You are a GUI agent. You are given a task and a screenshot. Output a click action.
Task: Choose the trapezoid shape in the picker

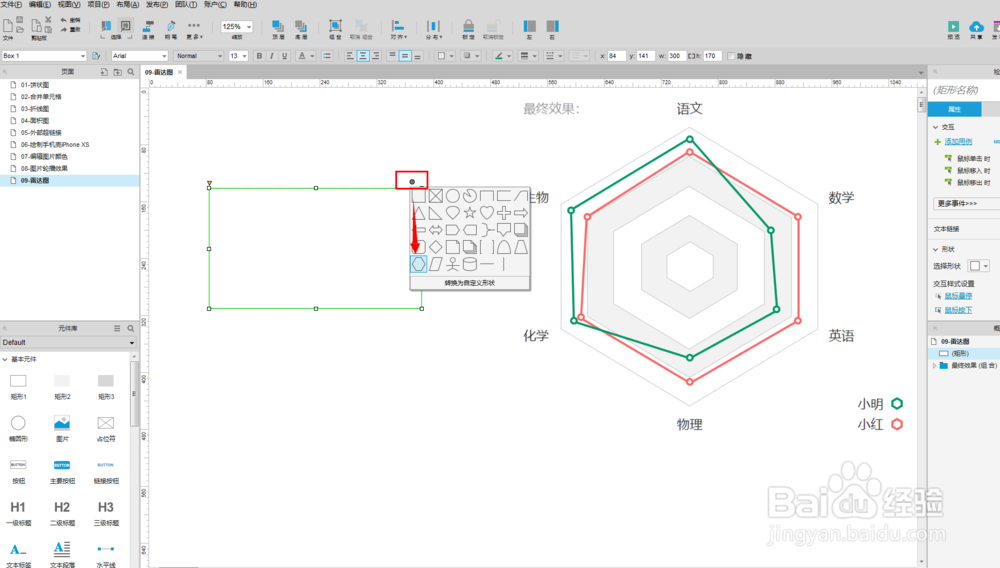pos(521,247)
